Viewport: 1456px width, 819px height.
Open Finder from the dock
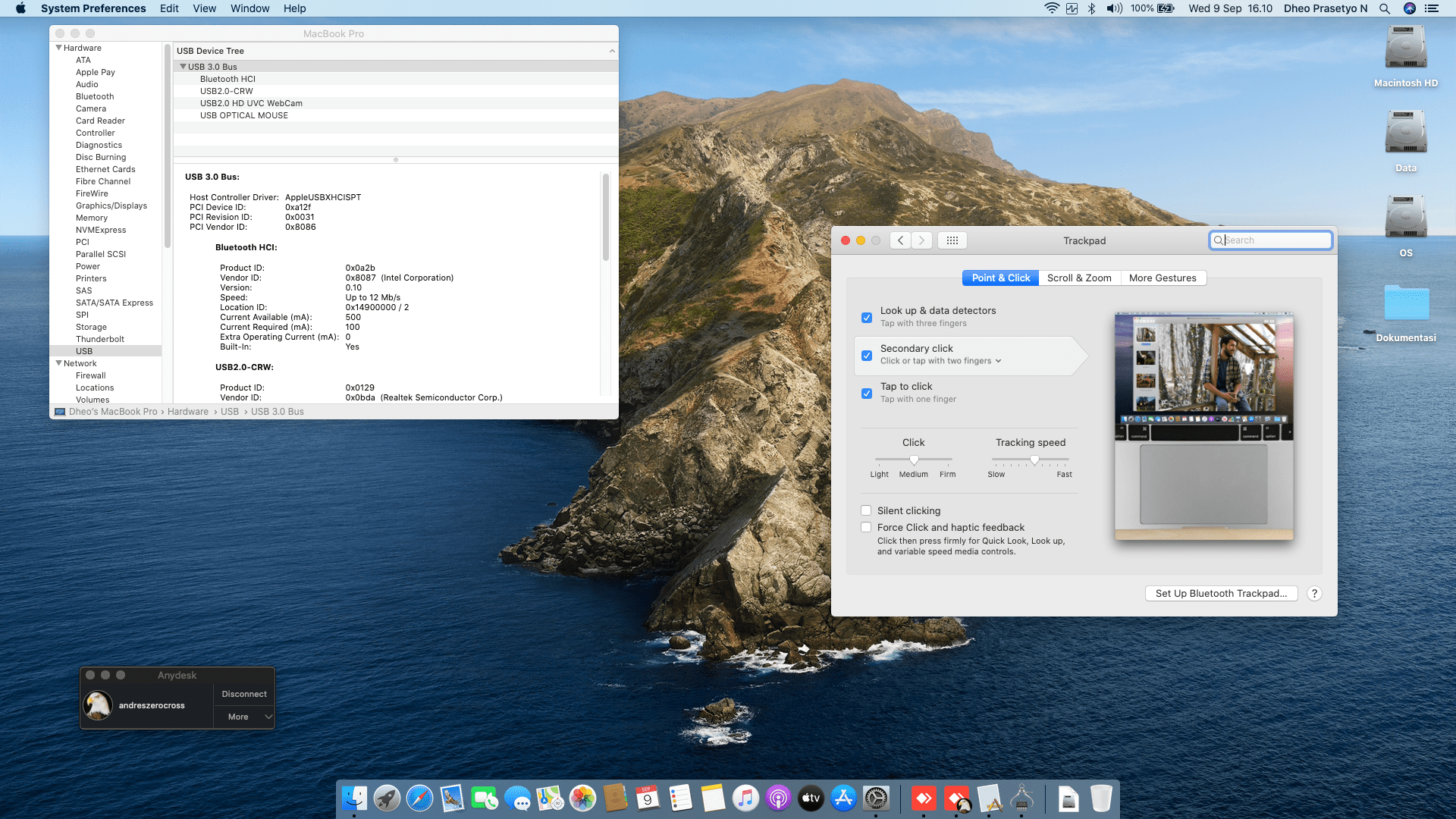click(354, 798)
